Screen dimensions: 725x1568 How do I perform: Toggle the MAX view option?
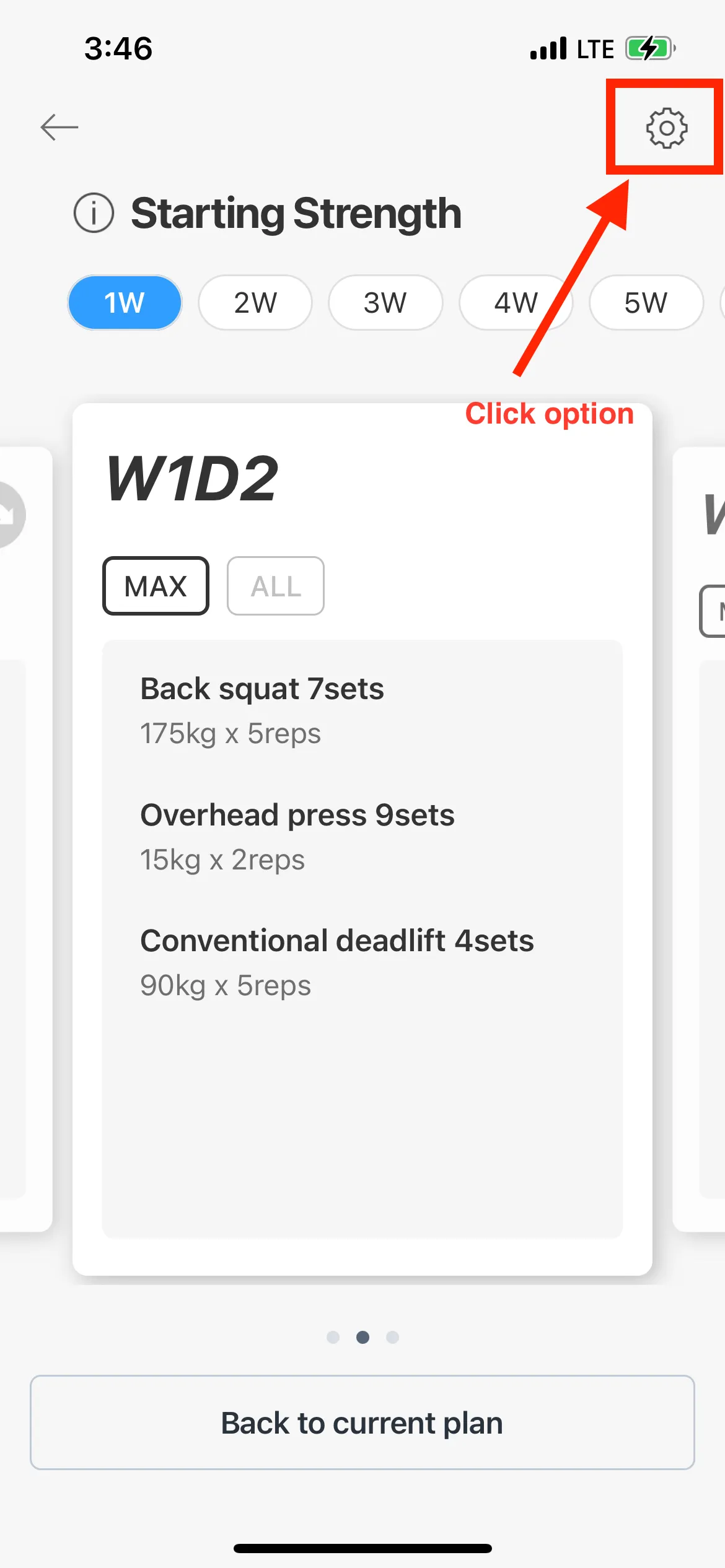(156, 586)
